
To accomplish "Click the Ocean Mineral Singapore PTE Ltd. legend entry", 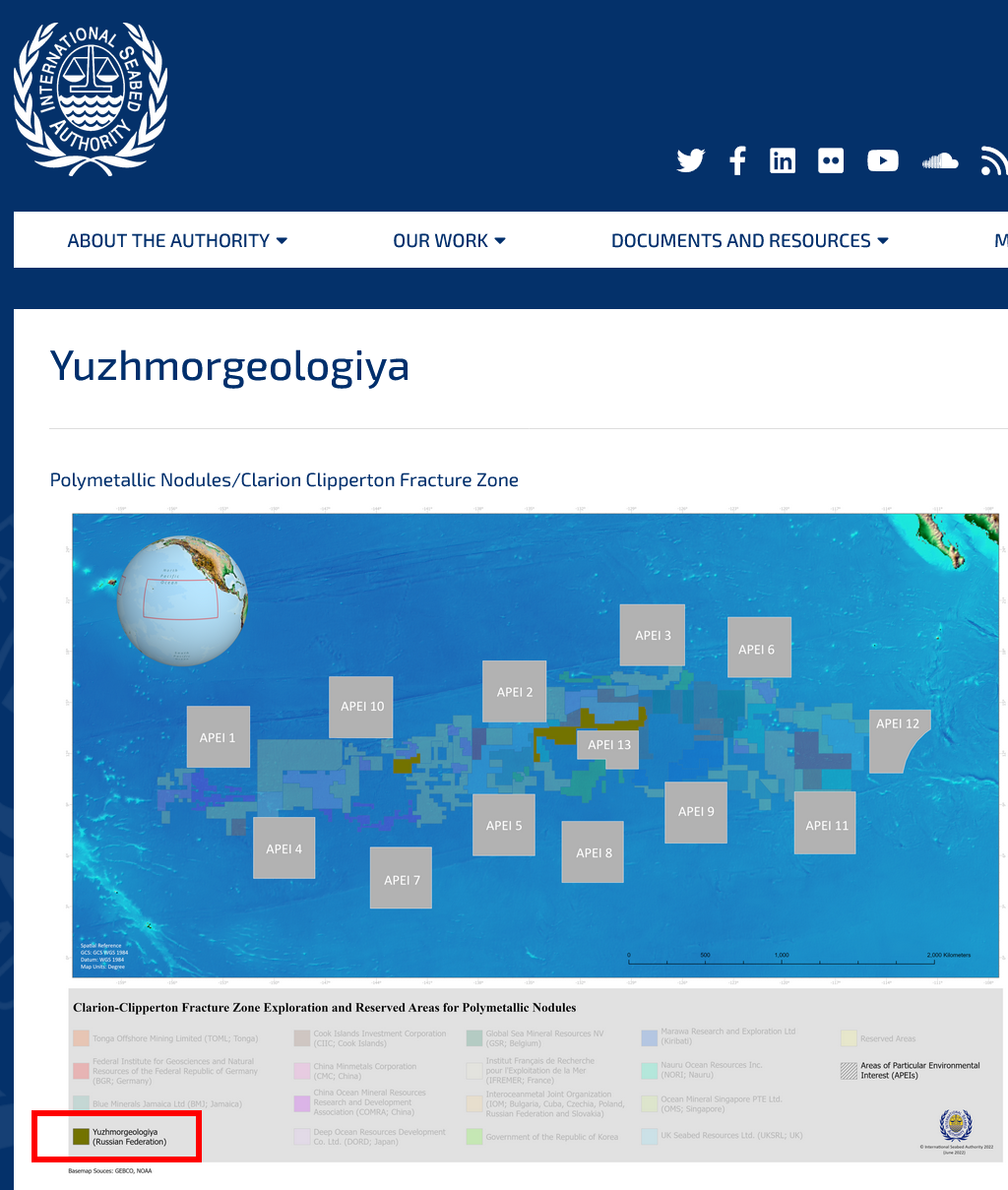I will [712, 1103].
